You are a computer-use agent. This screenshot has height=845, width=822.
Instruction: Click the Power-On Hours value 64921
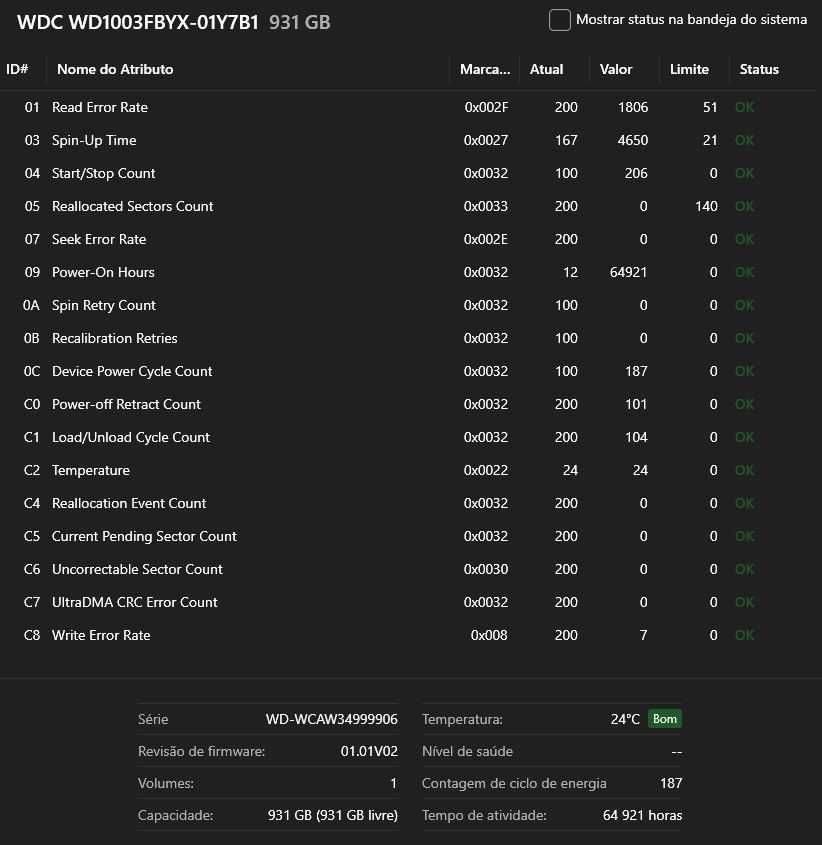point(628,272)
